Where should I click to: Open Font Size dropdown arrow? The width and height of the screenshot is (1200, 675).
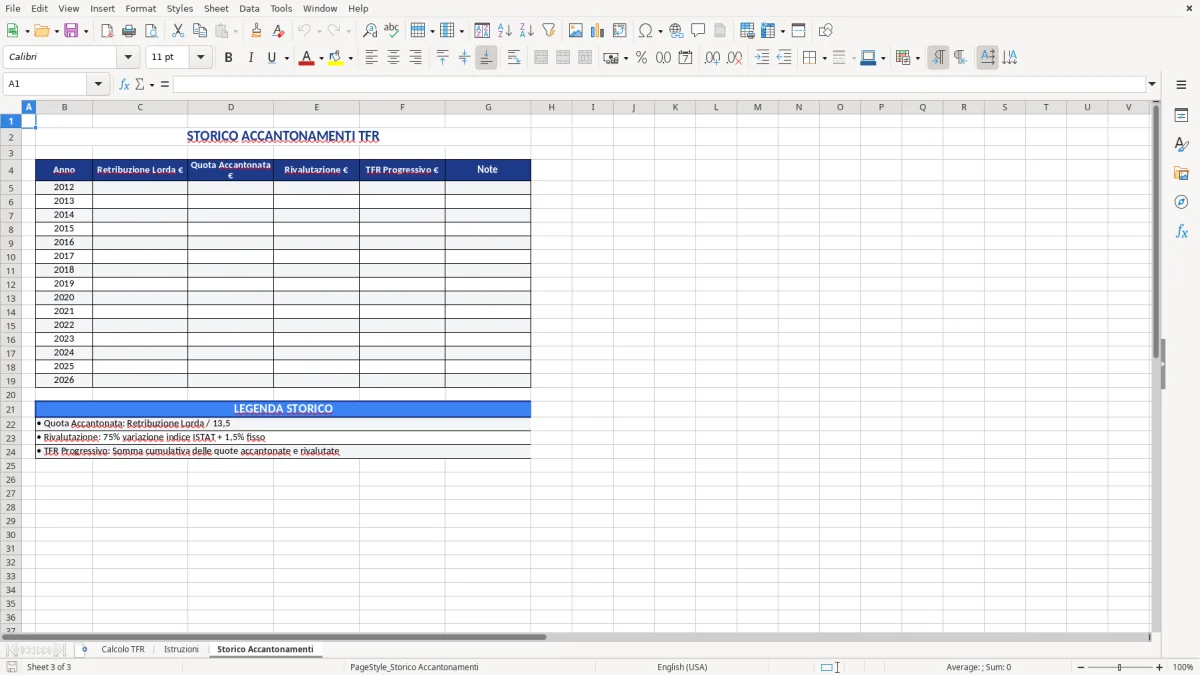point(201,57)
